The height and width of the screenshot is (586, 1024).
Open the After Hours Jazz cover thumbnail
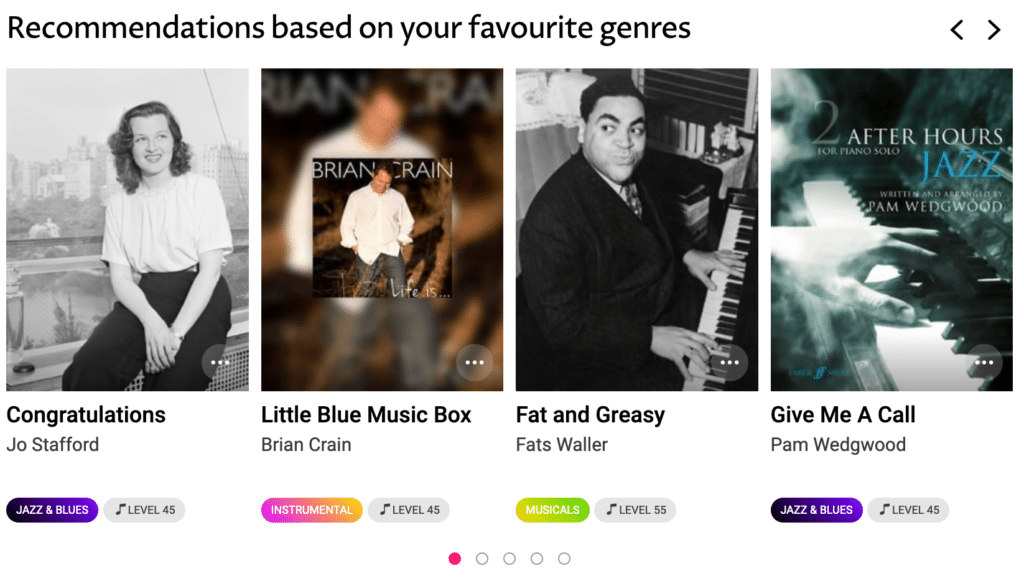[x=891, y=229]
